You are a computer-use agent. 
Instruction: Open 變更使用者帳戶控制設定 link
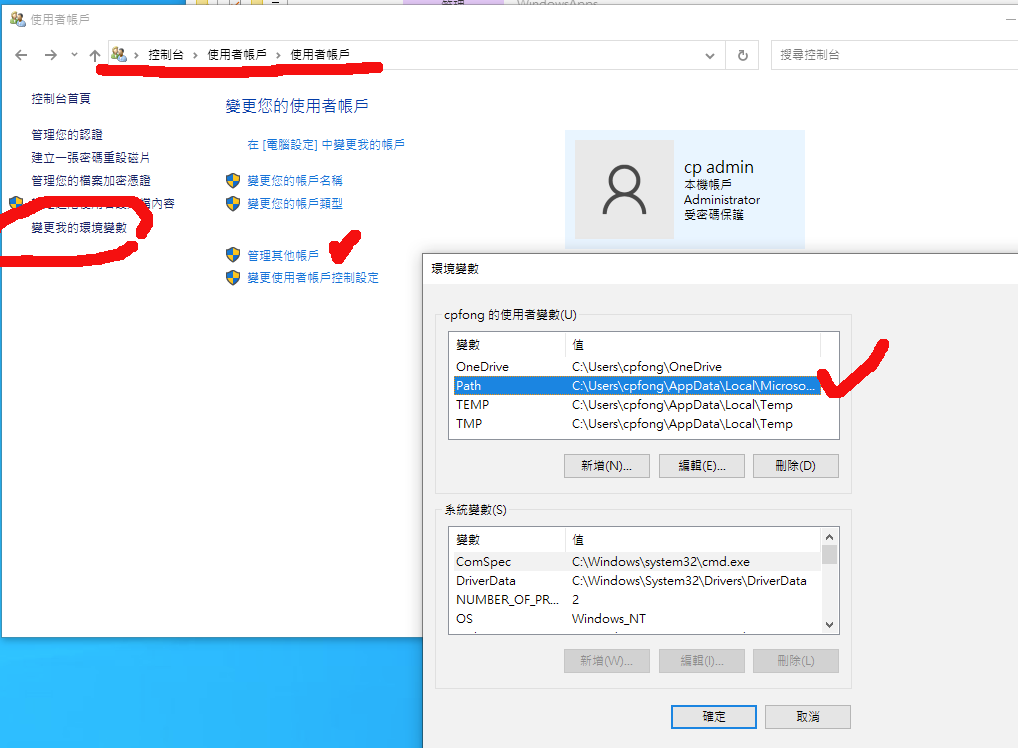[313, 277]
